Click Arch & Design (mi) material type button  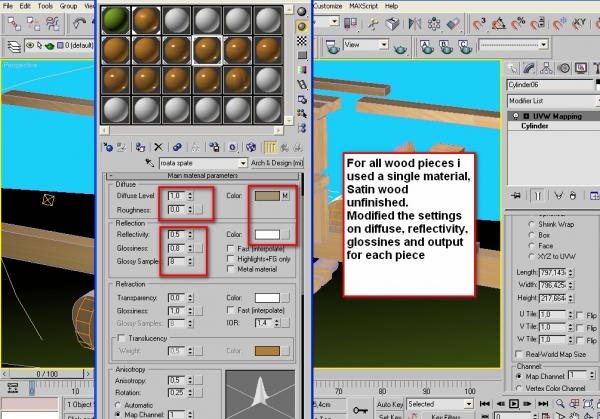tap(277, 163)
